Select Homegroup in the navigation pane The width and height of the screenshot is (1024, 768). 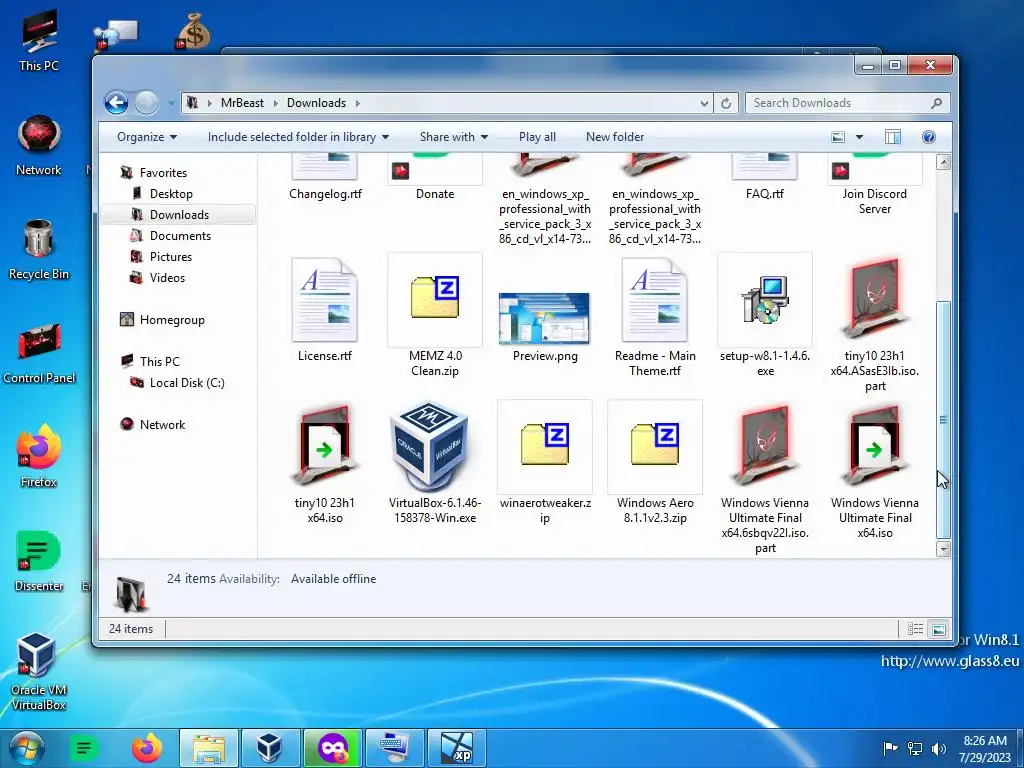click(172, 320)
